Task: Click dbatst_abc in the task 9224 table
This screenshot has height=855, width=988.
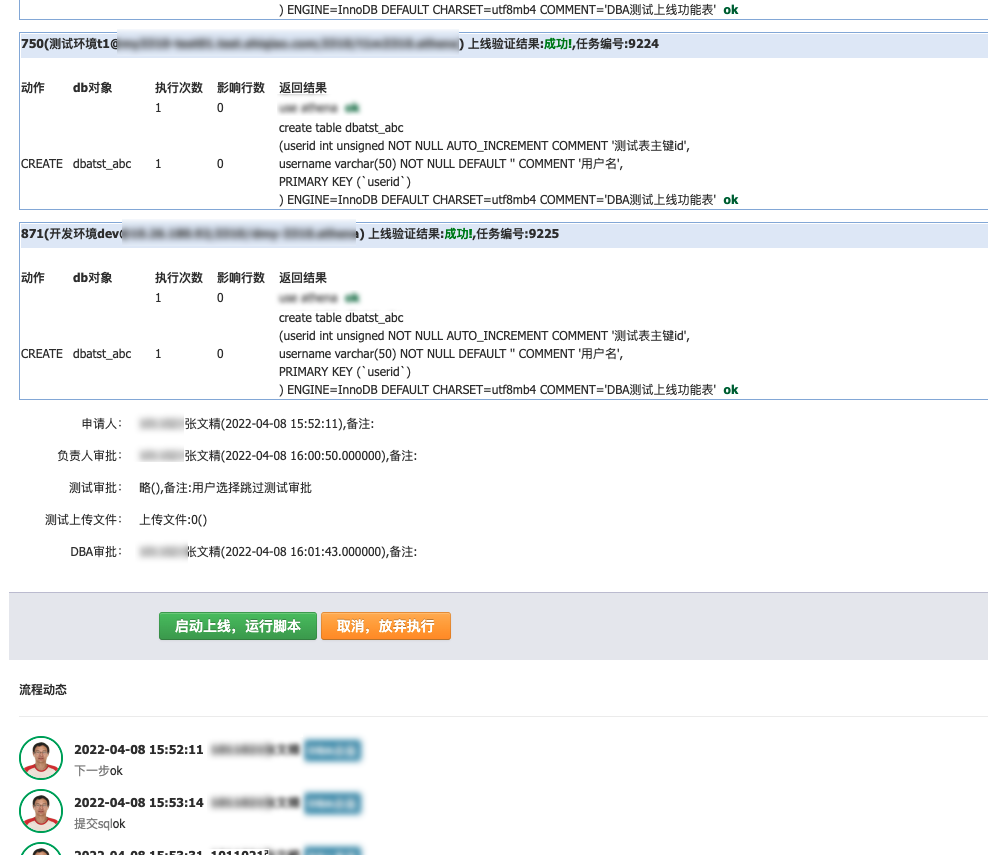Action: pyautogui.click(x=102, y=164)
